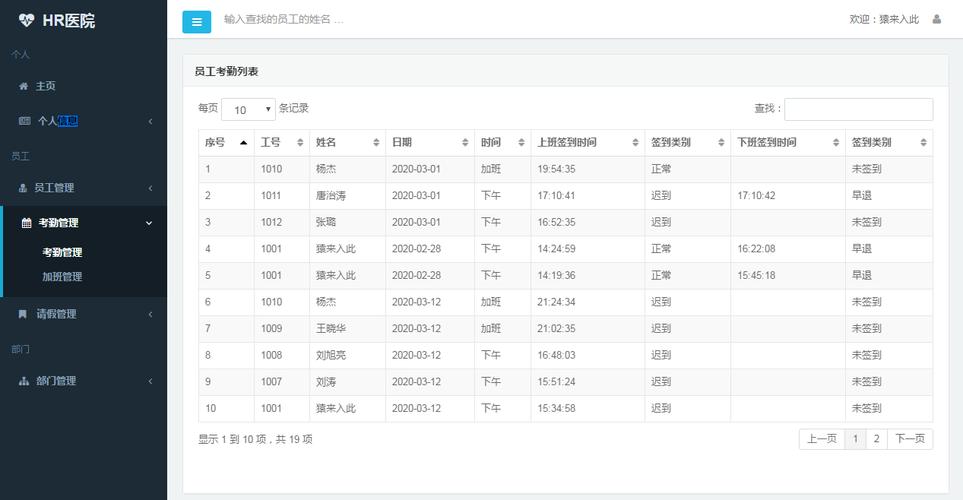This screenshot has height=500, width=963.
Task: Click sign-in time 19:54:35
Action: 556,169
